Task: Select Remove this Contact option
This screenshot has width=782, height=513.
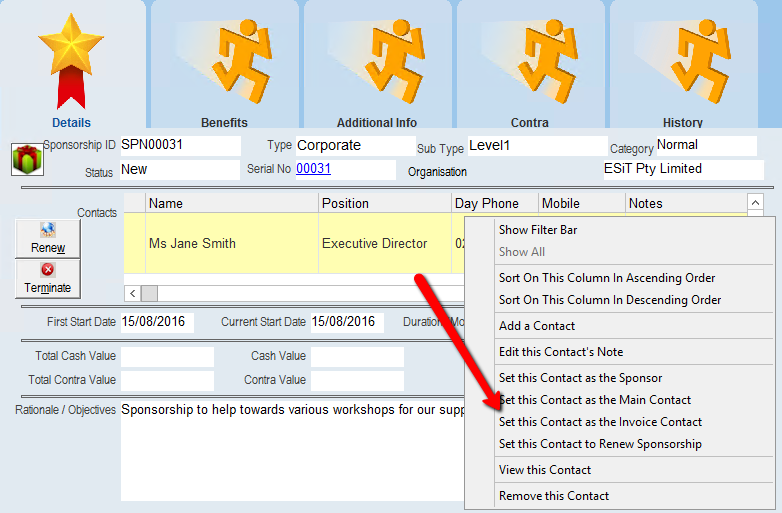Action: 553,496
